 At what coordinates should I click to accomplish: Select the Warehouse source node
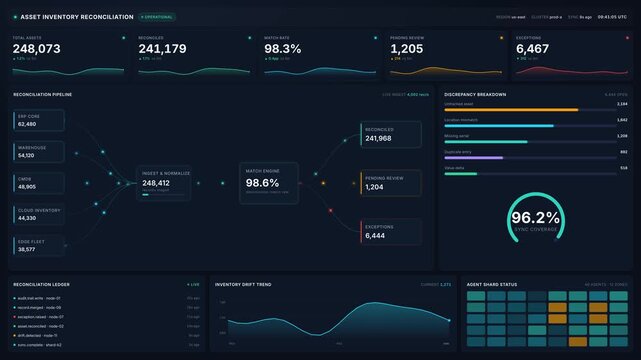39,152
